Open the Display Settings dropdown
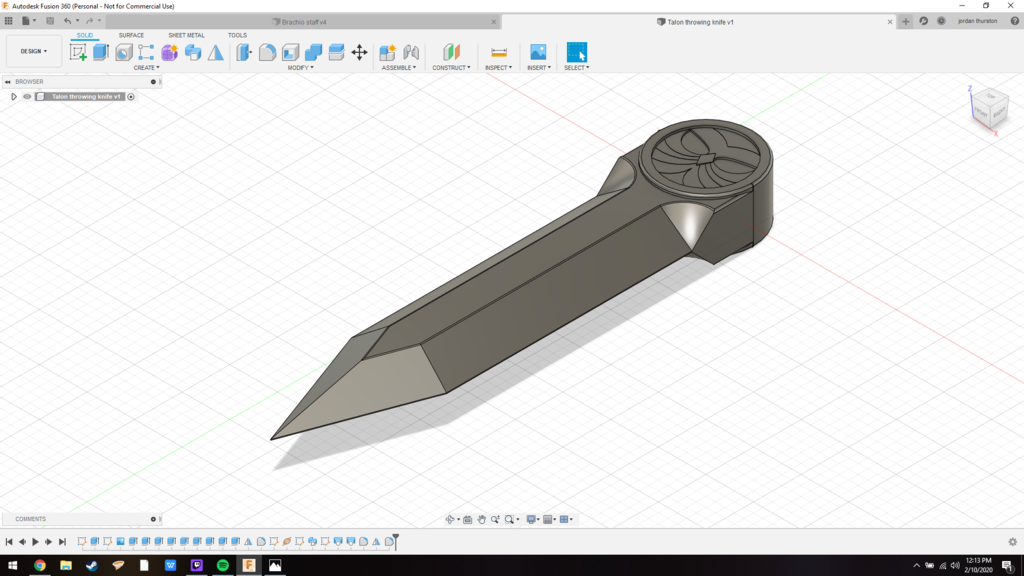This screenshot has height=576, width=1024. 533,519
